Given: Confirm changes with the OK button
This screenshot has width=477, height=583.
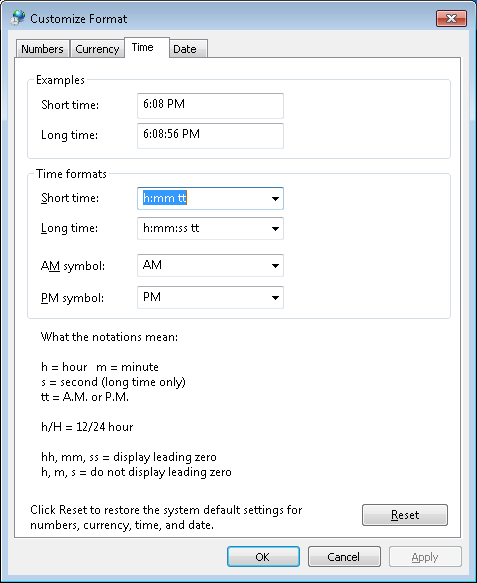Looking at the screenshot, I should (x=263, y=557).
